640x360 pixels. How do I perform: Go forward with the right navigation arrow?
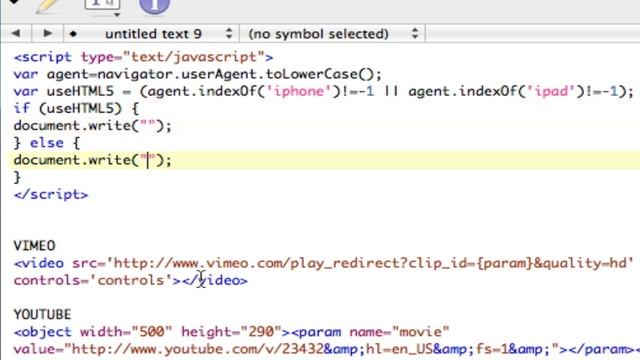tap(47, 33)
